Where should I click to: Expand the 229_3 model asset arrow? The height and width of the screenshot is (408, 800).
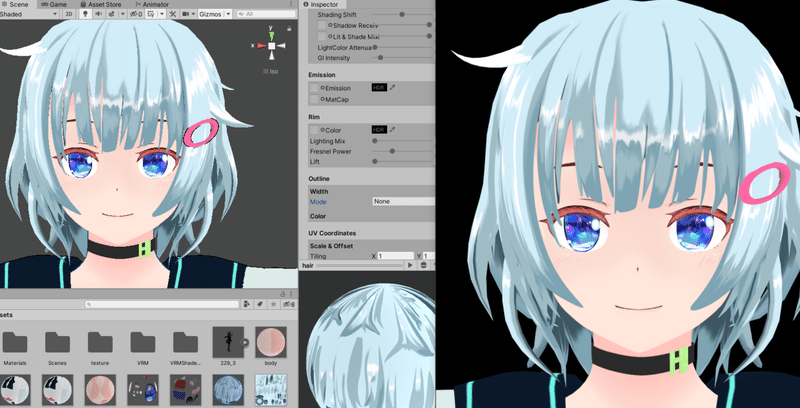click(245, 342)
